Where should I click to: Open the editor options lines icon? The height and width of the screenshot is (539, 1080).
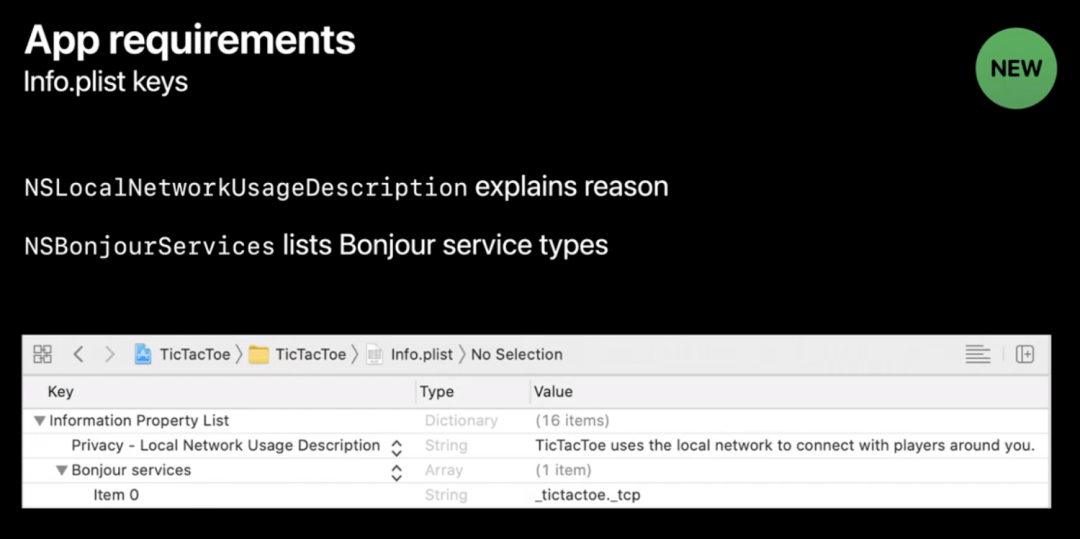(977, 355)
